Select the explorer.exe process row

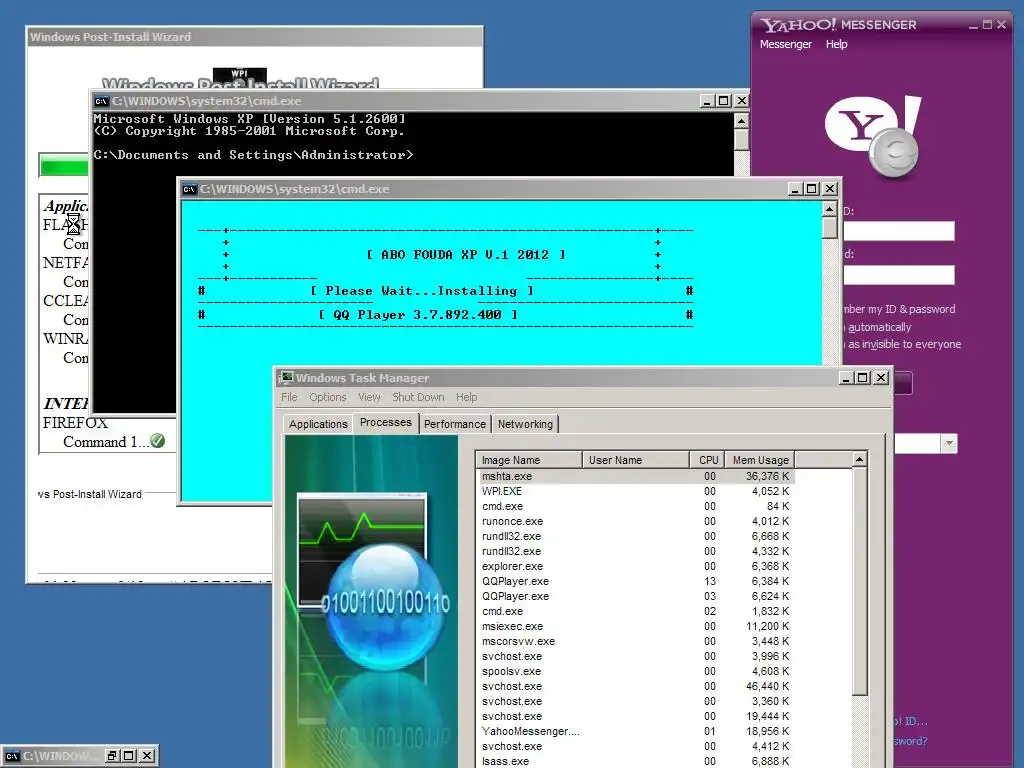[x=635, y=566]
